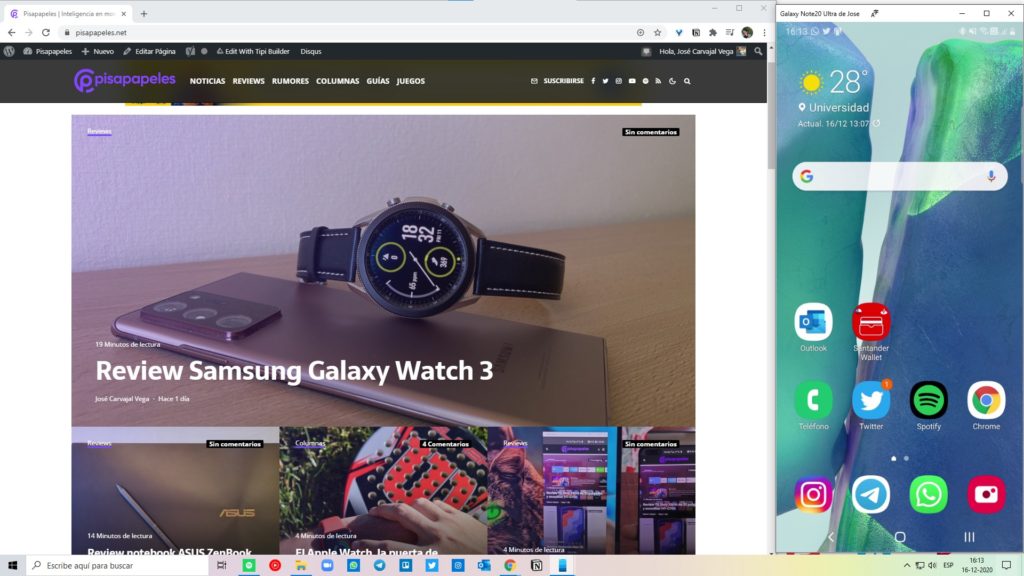Launch Instagram from the phone dock
The image size is (1024, 576).
tap(813, 494)
